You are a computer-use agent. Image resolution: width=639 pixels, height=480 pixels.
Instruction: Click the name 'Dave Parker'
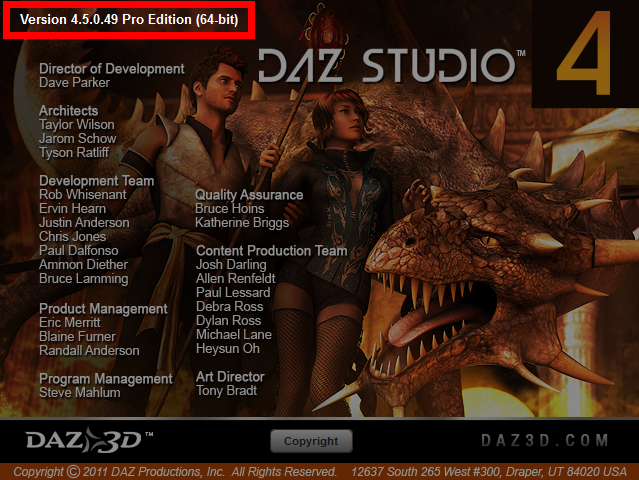[x=75, y=83]
